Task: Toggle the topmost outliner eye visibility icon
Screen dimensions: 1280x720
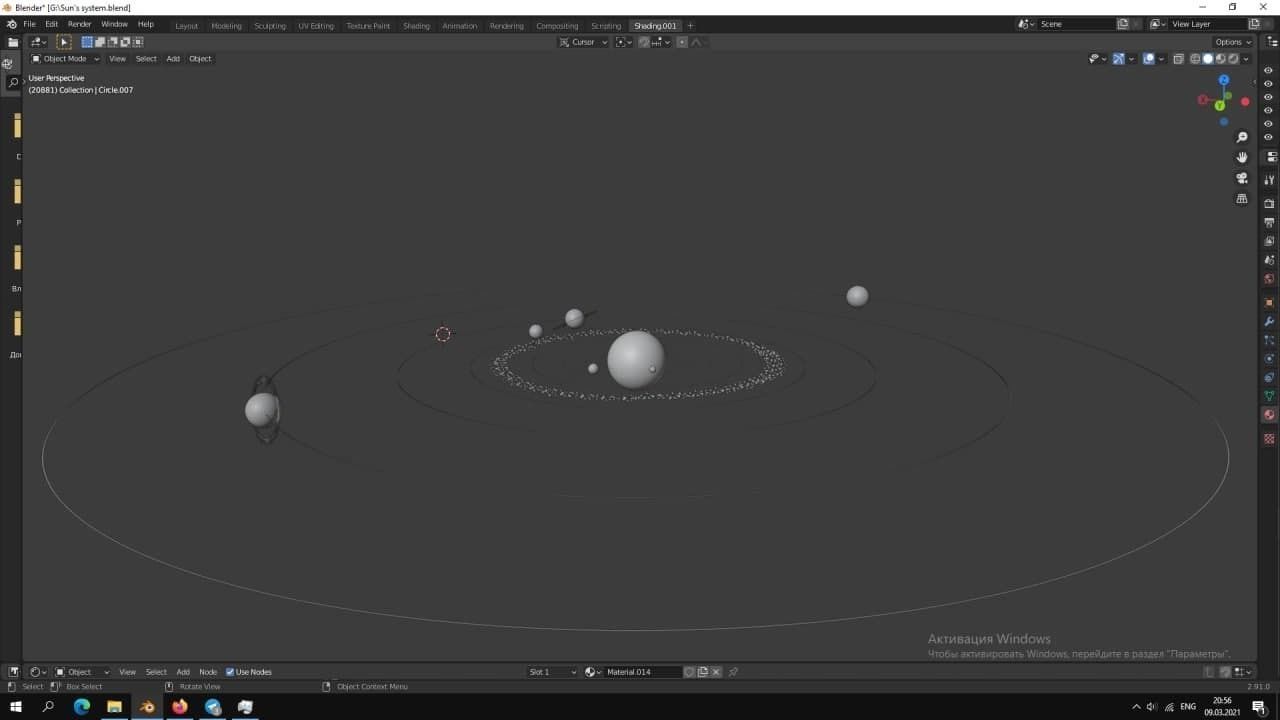Action: click(1269, 71)
